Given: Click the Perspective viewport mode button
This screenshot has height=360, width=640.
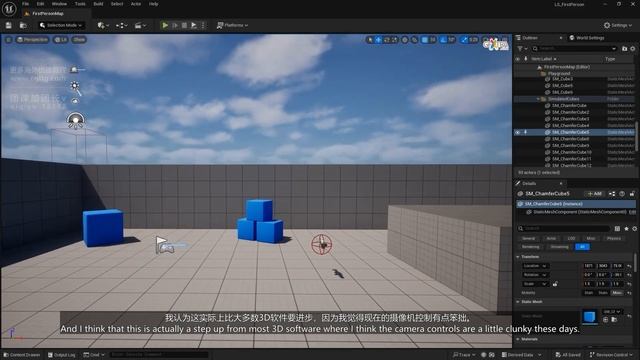Looking at the screenshot, I should [x=33, y=40].
